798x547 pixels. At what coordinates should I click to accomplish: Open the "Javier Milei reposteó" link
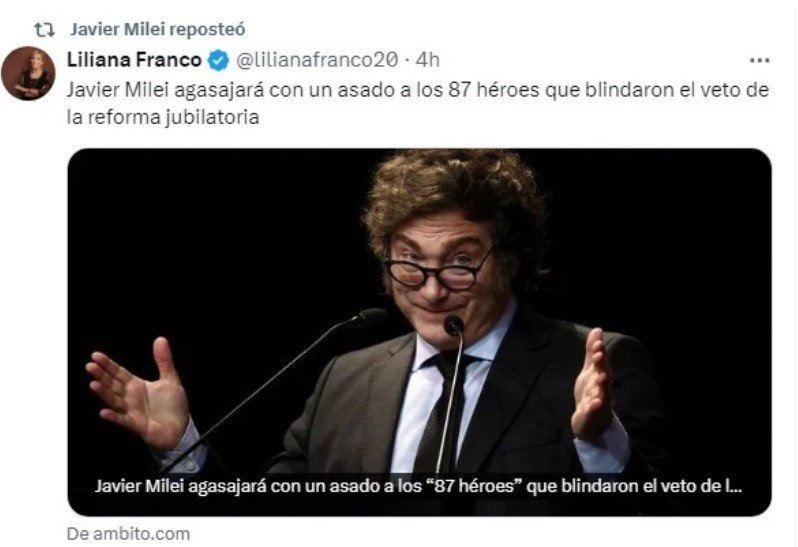click(x=158, y=30)
